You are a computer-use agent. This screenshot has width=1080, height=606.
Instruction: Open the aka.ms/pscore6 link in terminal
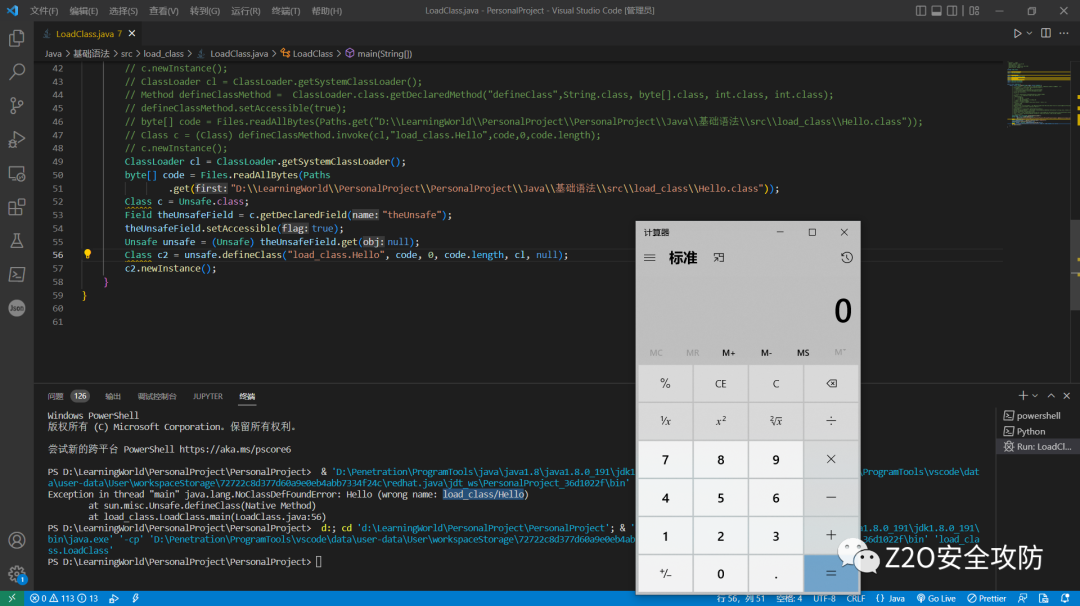click(235, 449)
